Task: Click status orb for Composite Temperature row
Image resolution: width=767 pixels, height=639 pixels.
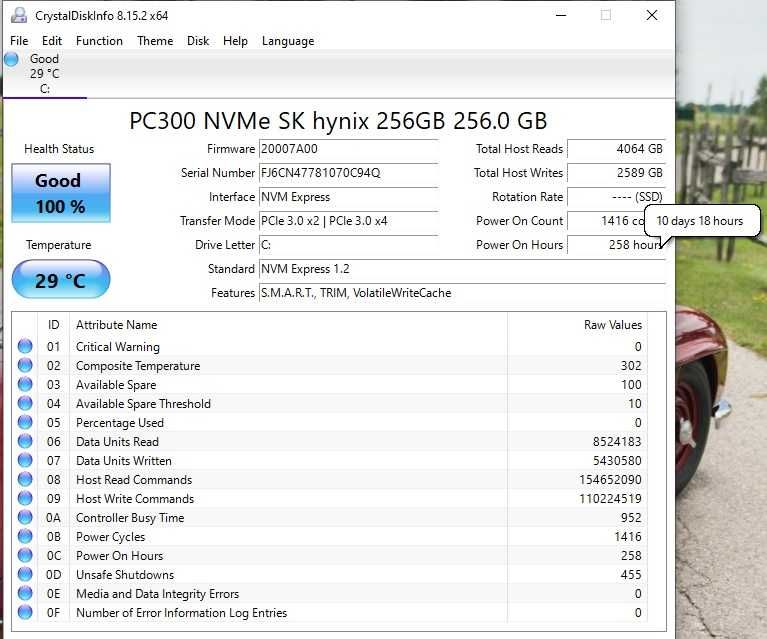Action: (x=25, y=365)
